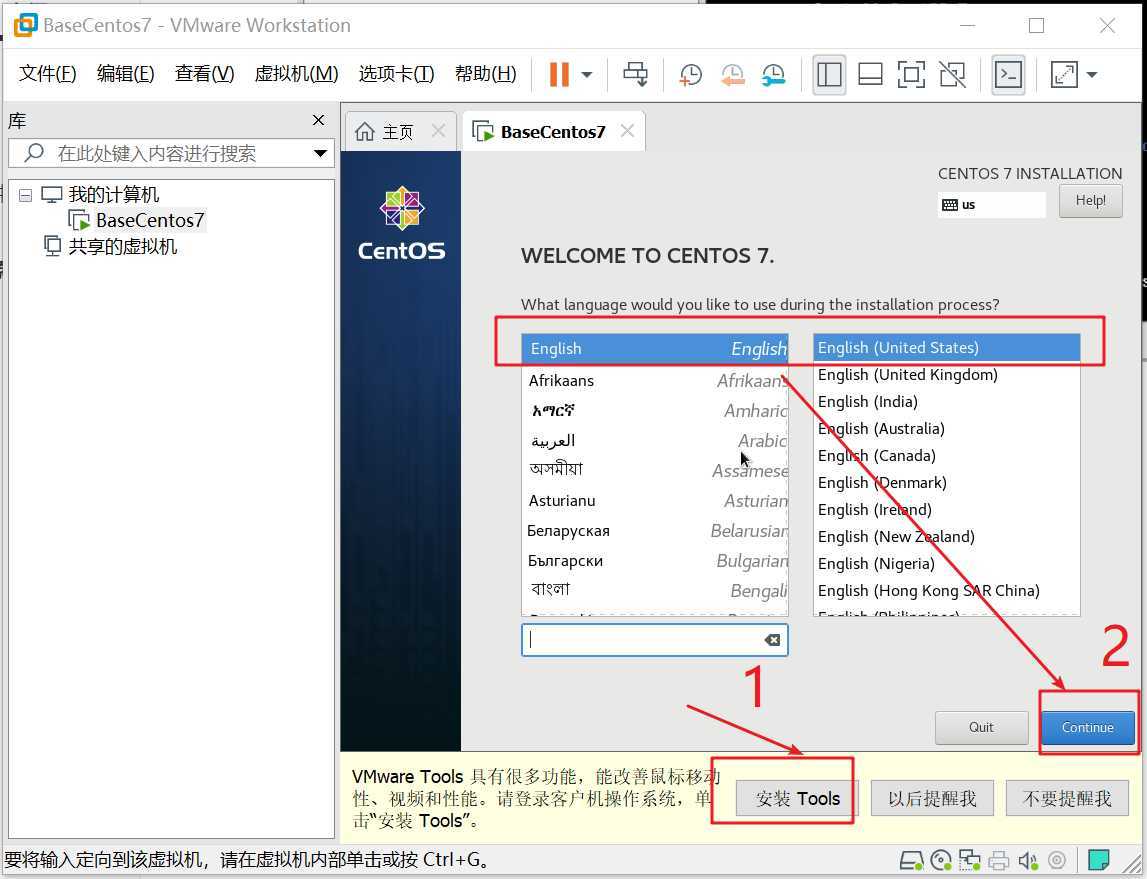1147x879 pixels.
Task: Click the us keyboard layout indicator
Action: point(991,205)
